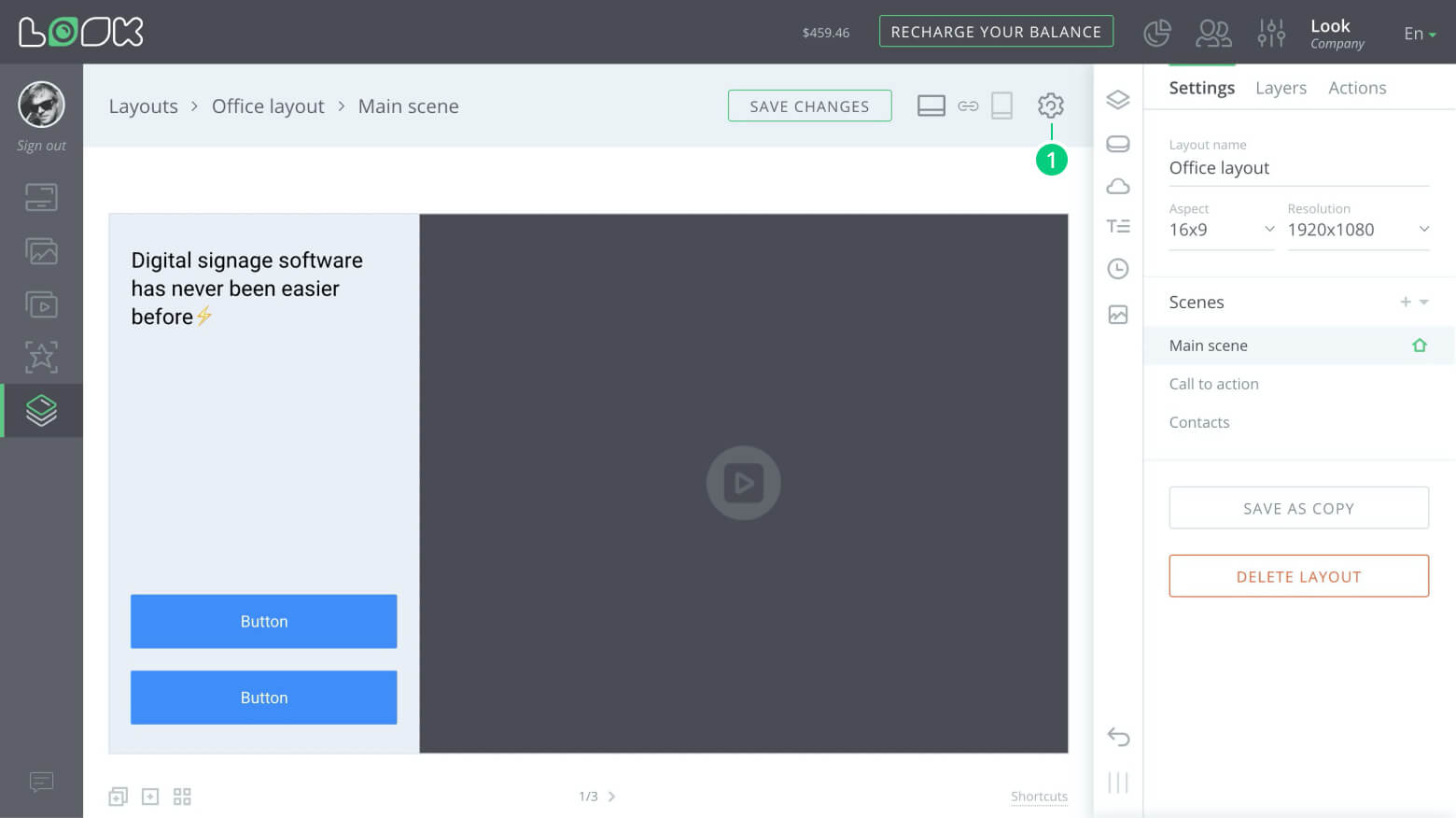Click the video placeholder play icon
1456x818 pixels.
tap(743, 483)
